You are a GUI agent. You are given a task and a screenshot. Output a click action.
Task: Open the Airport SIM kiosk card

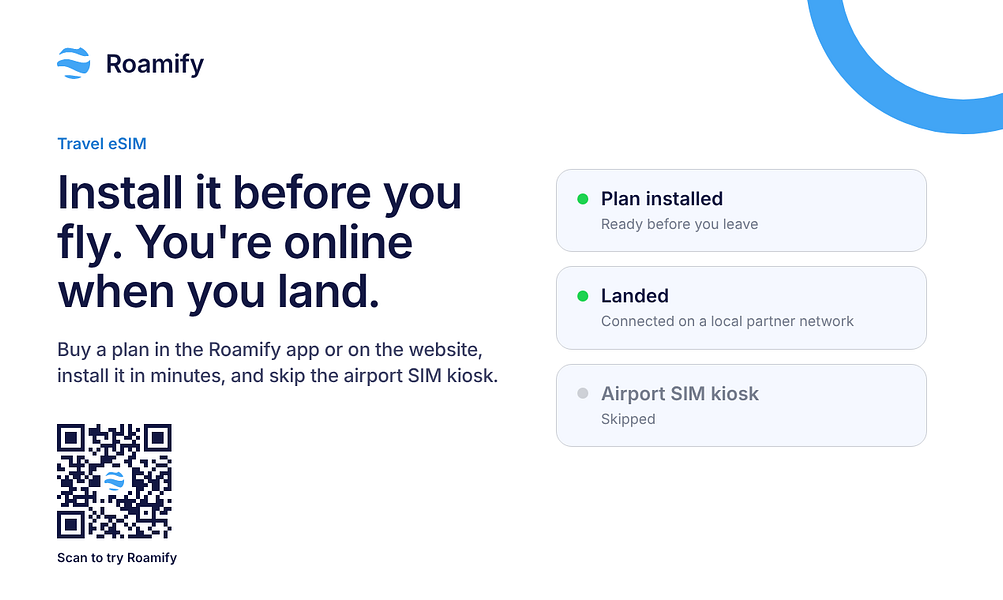[x=741, y=405]
